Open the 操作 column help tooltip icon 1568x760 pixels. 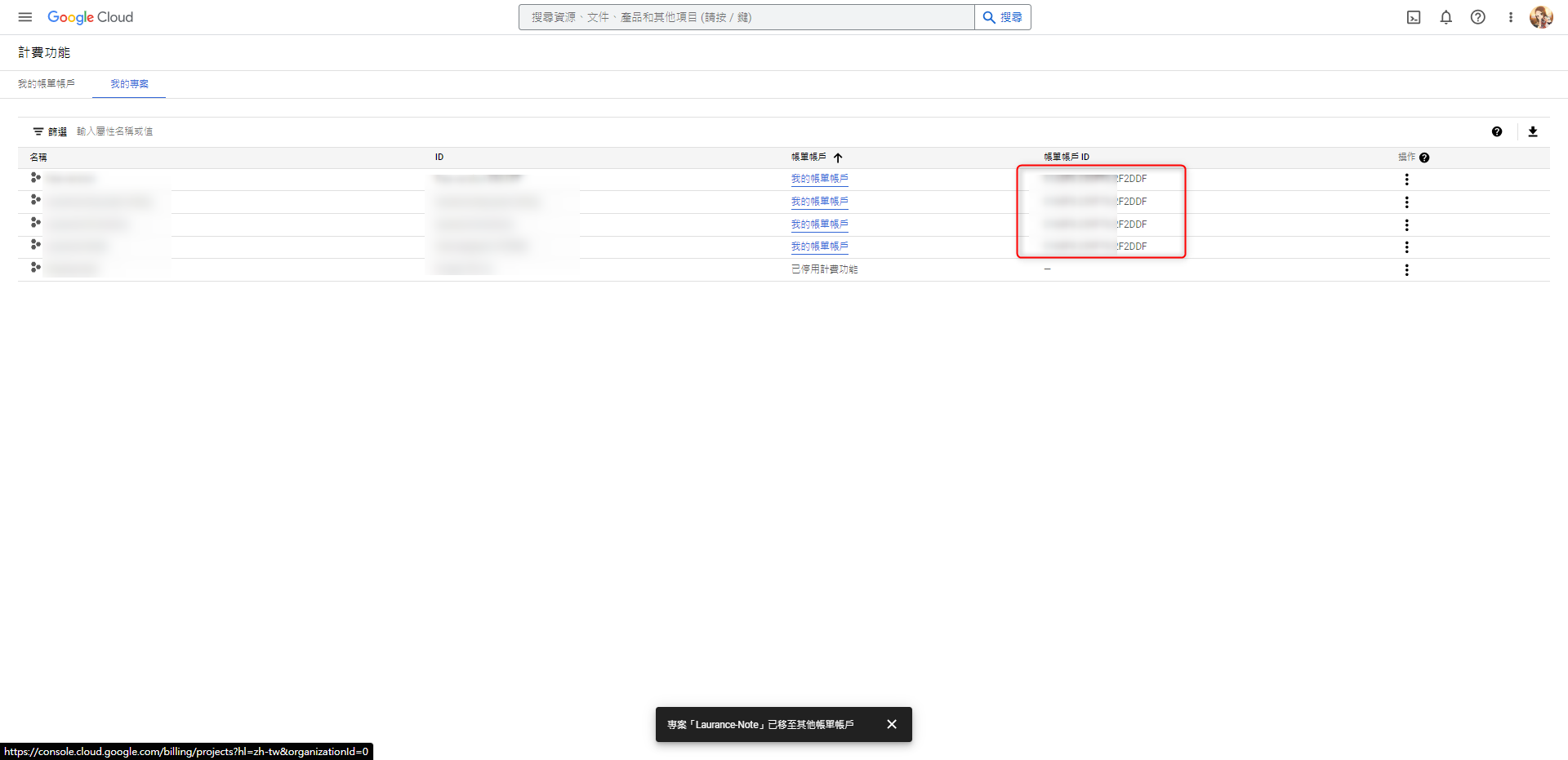coord(1424,158)
